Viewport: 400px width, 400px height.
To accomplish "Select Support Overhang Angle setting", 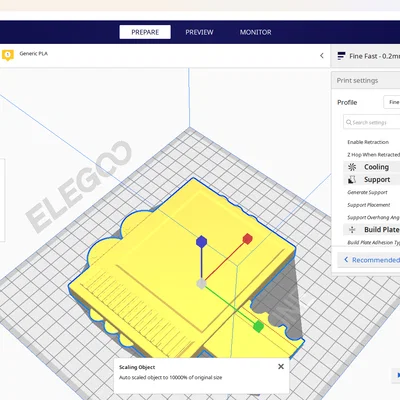I will point(373,217).
